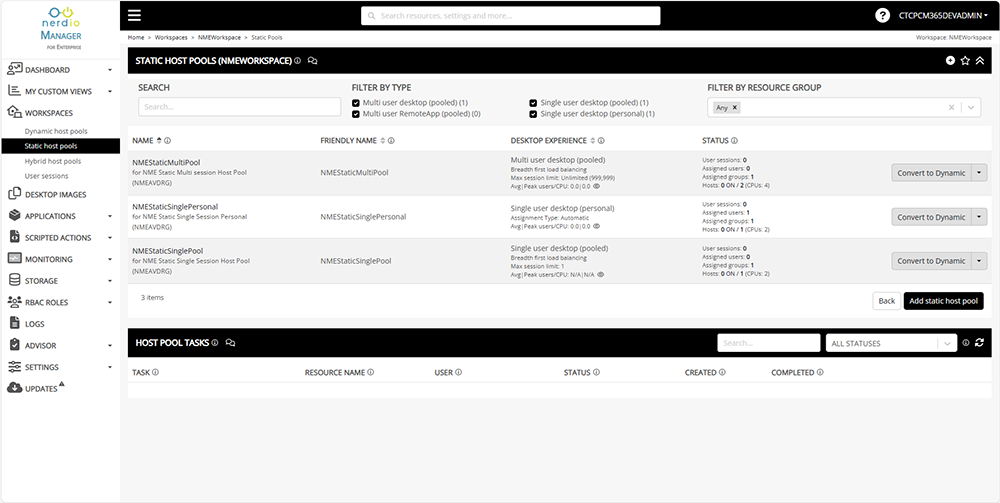Select Static host pools menu item
Image resolution: width=1000 pixels, height=503 pixels.
coord(61,146)
